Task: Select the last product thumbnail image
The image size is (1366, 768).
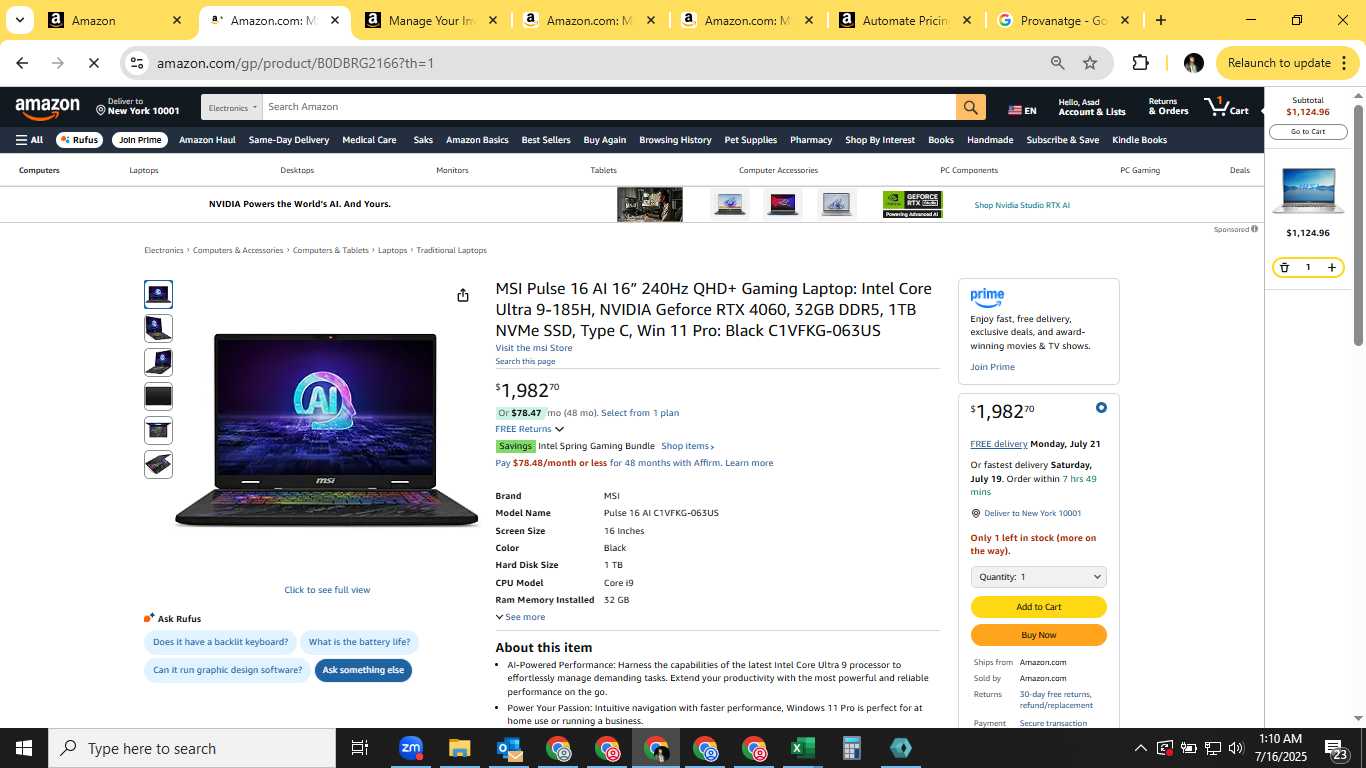Action: coord(158,464)
